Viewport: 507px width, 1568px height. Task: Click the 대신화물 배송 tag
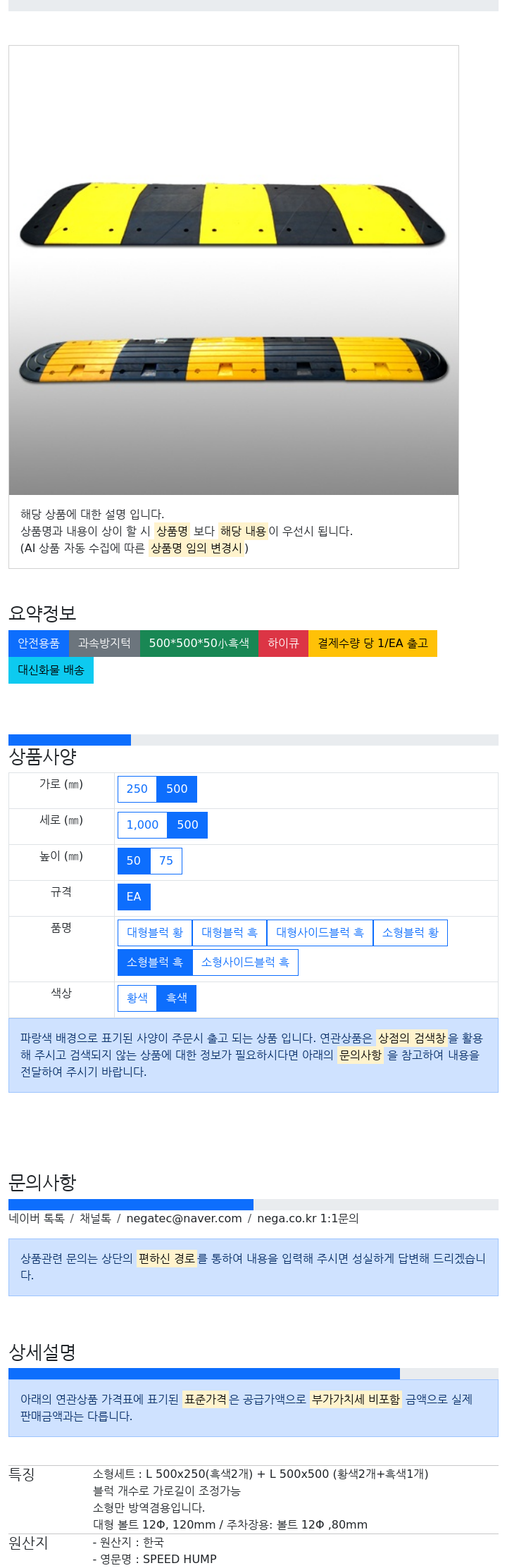[51, 670]
